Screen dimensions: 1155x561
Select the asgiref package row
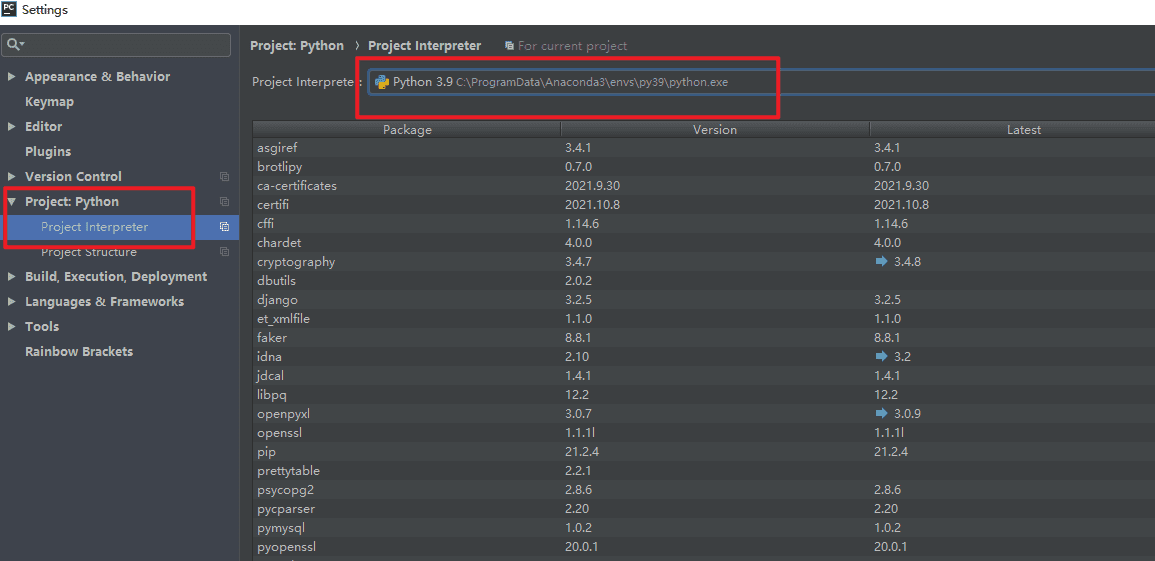click(703, 147)
